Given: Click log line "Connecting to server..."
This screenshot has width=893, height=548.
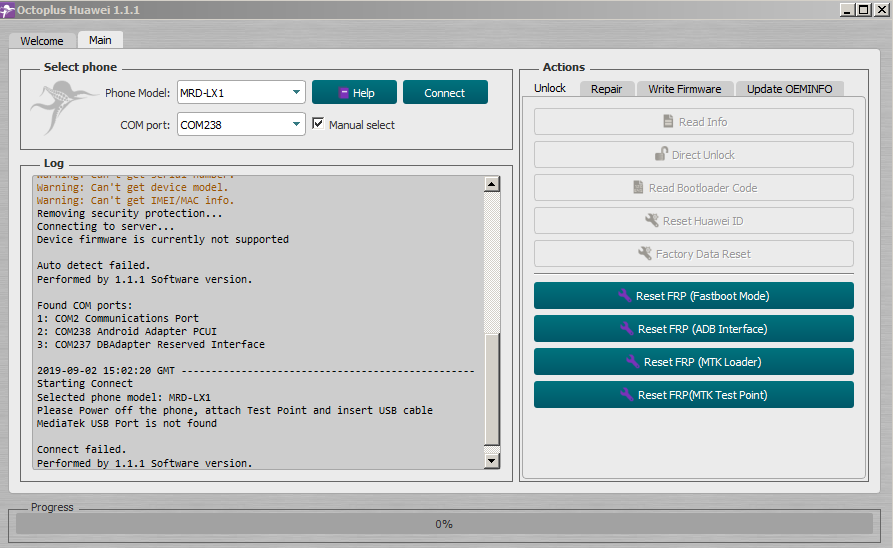Looking at the screenshot, I should pyautogui.click(x=105, y=226).
